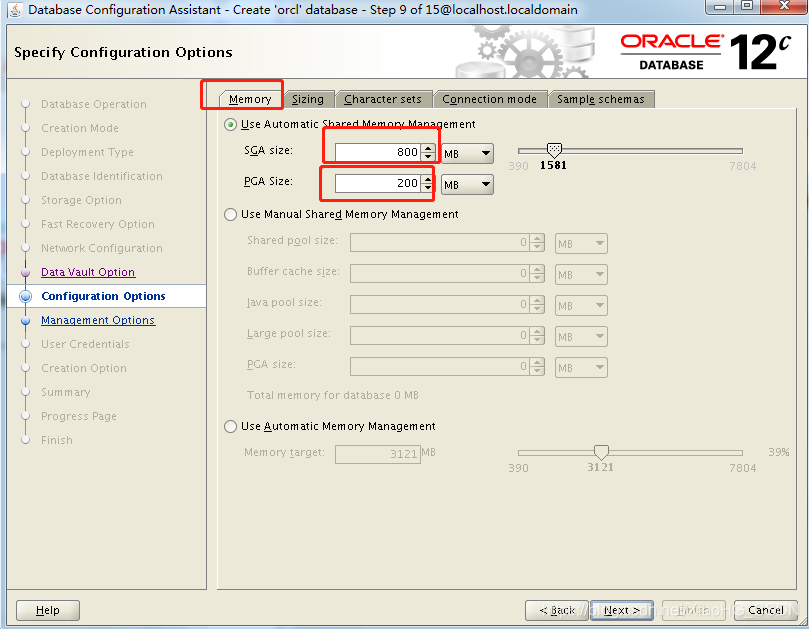This screenshot has height=629, width=809.
Task: Click Fast Recovery Option step
Action: [98, 224]
